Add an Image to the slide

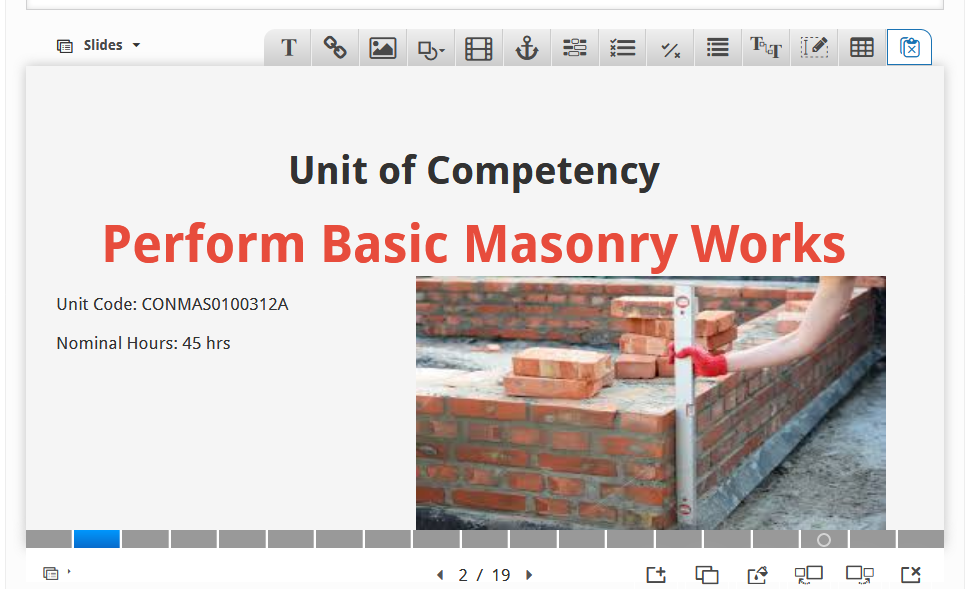click(383, 48)
